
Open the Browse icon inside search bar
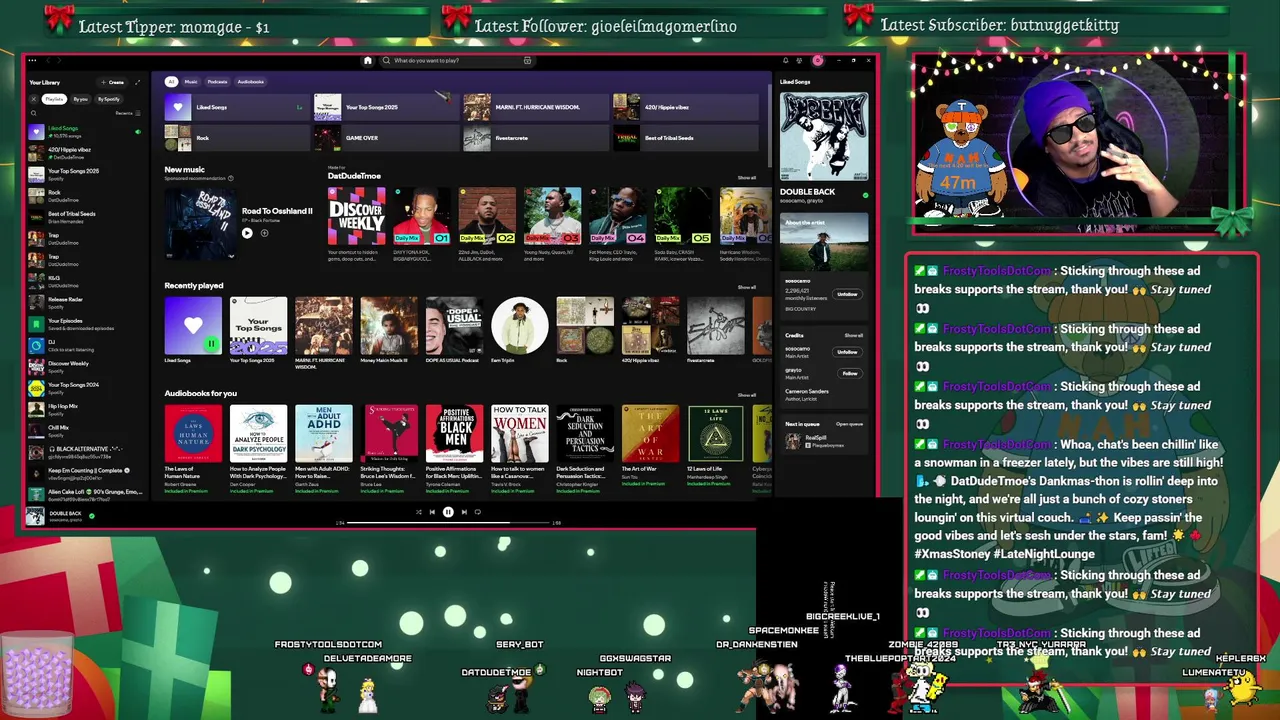(527, 61)
